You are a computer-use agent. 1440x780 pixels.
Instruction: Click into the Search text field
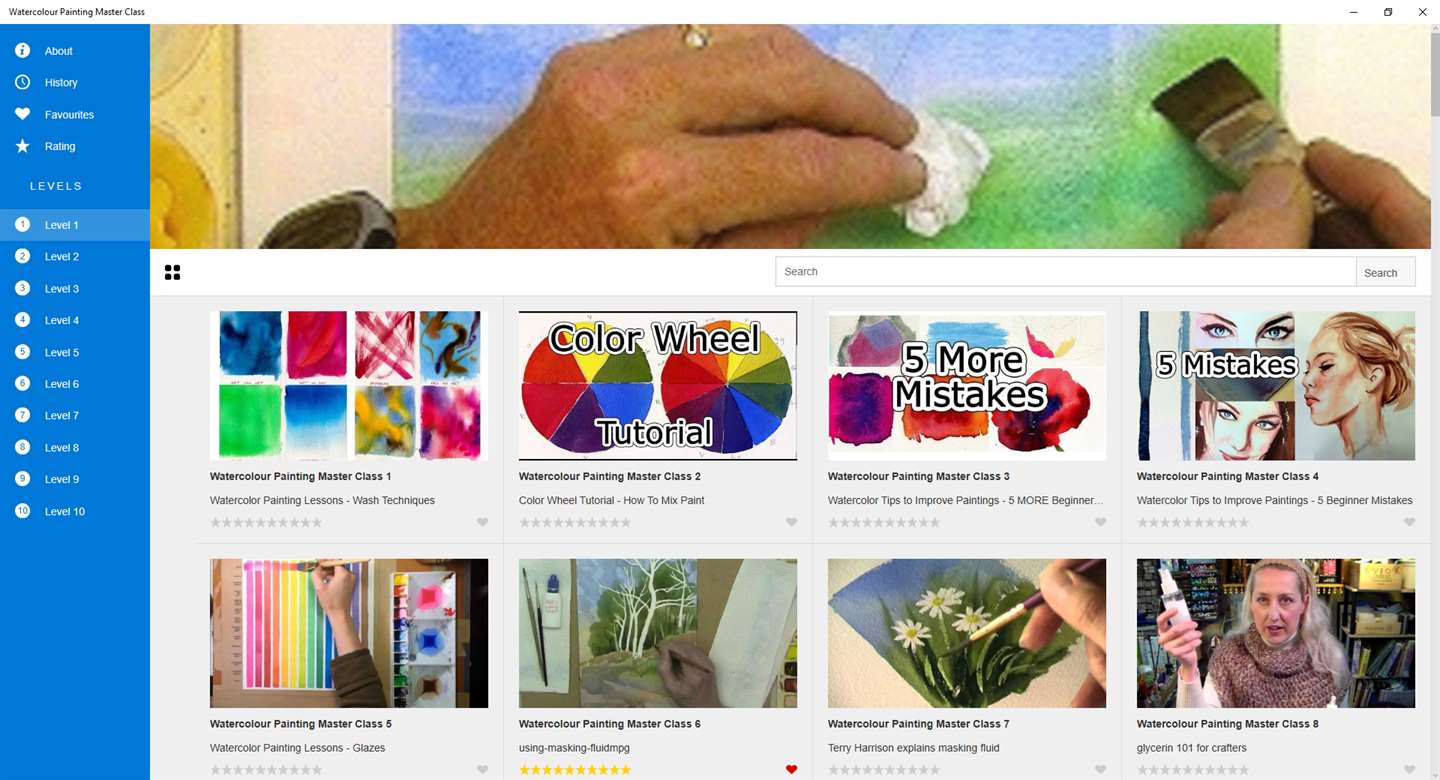click(x=1065, y=272)
